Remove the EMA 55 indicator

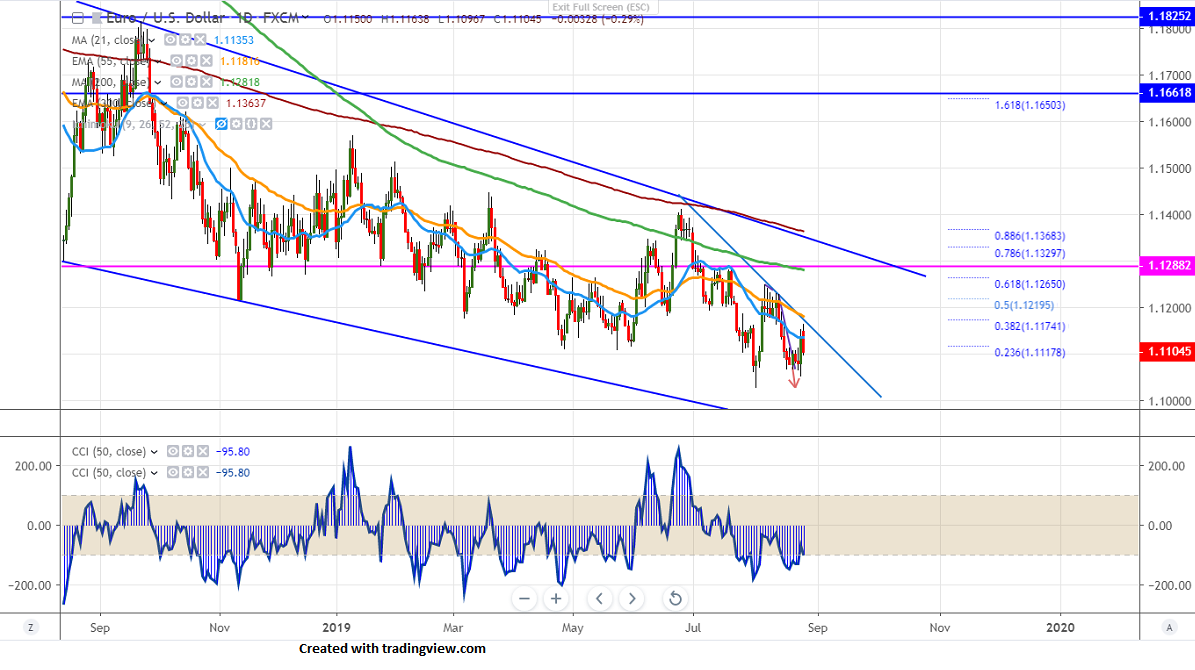pyautogui.click(x=206, y=61)
